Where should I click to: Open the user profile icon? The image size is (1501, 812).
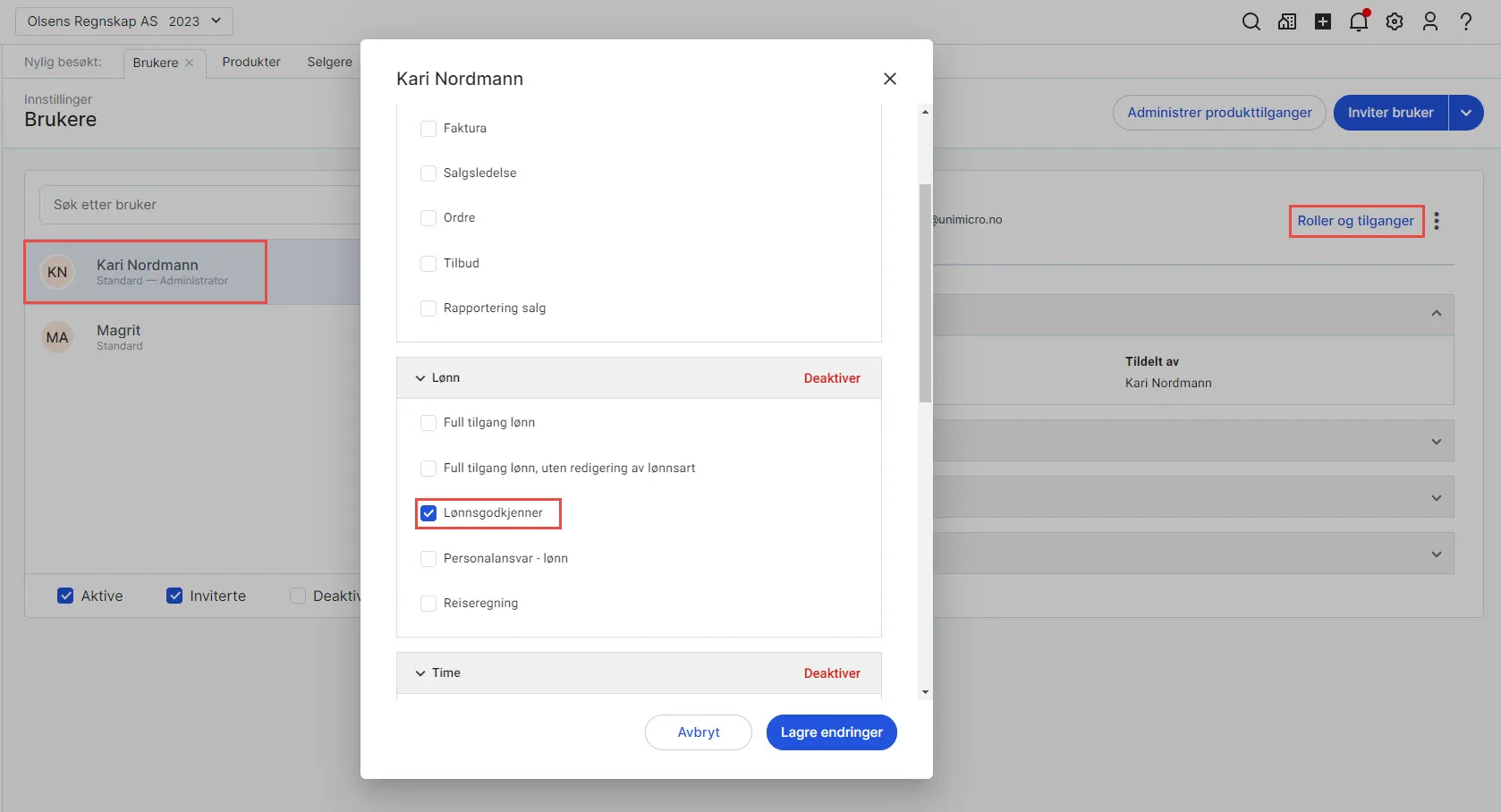(1430, 21)
